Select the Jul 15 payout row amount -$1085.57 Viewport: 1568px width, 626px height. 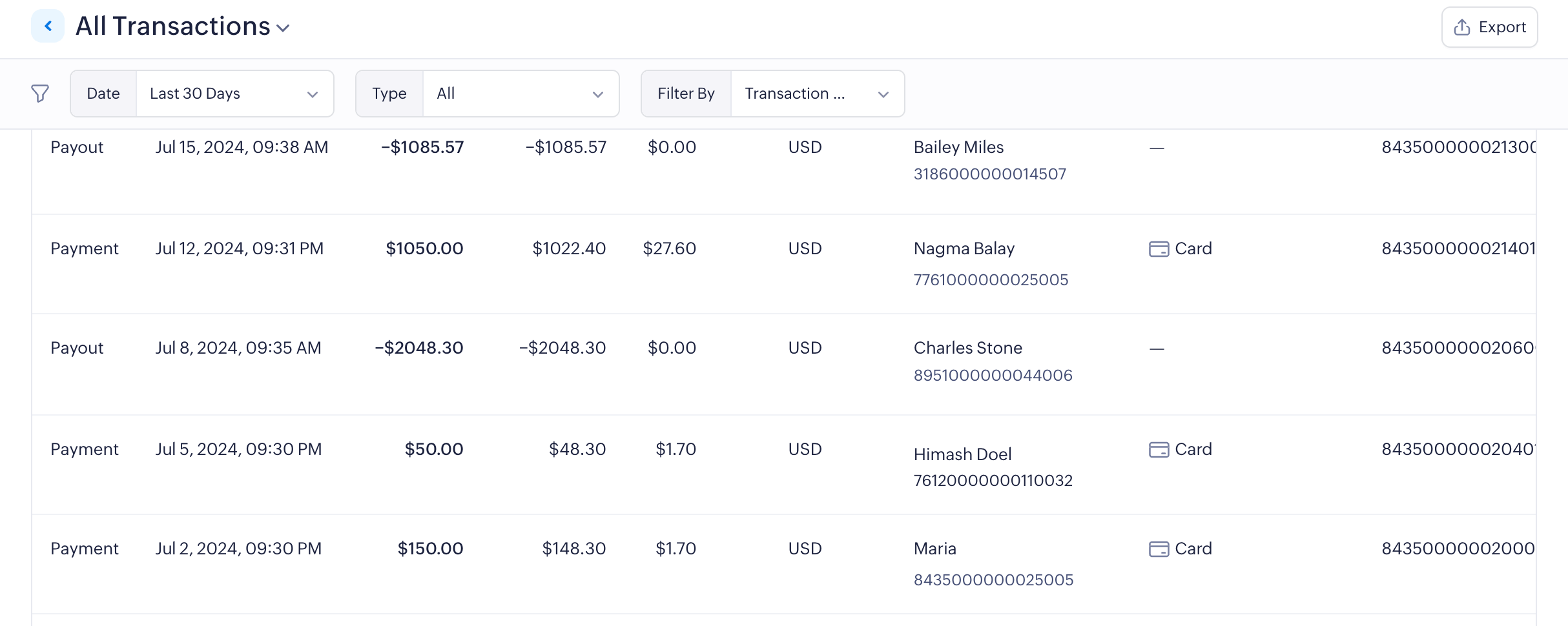[422, 148]
